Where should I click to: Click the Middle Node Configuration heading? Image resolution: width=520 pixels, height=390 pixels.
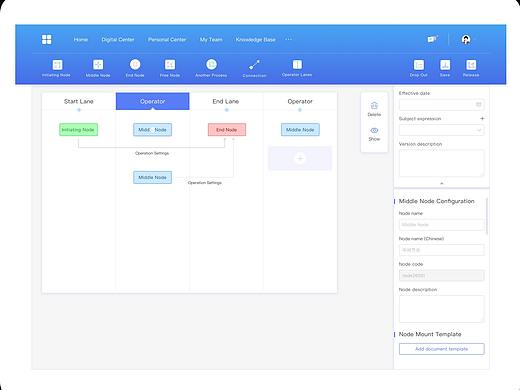pos(436,201)
